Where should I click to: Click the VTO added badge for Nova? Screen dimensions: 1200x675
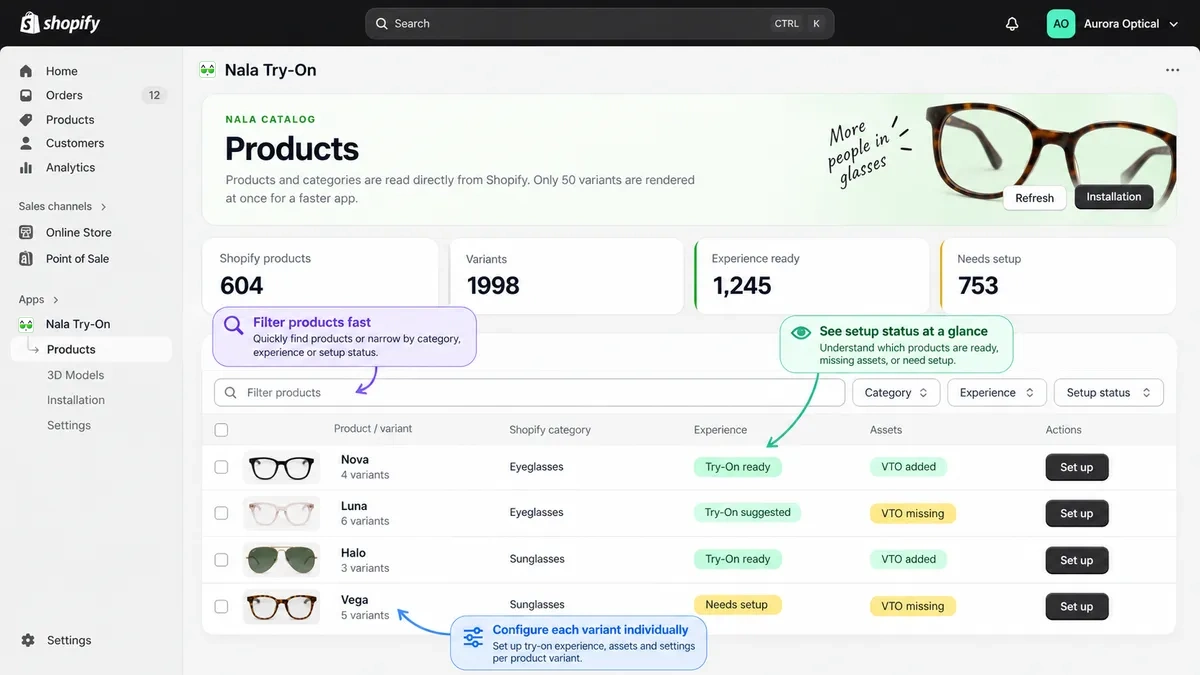coord(909,467)
